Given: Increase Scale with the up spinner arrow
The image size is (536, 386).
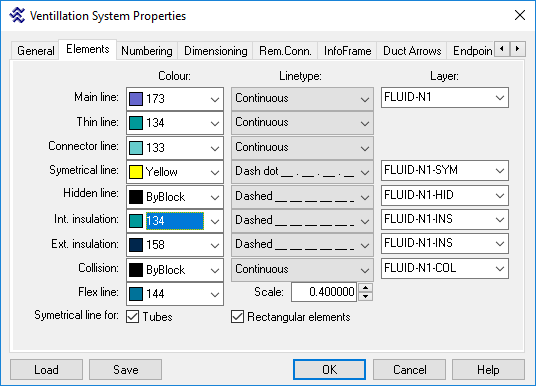Looking at the screenshot, I should pos(365,288).
